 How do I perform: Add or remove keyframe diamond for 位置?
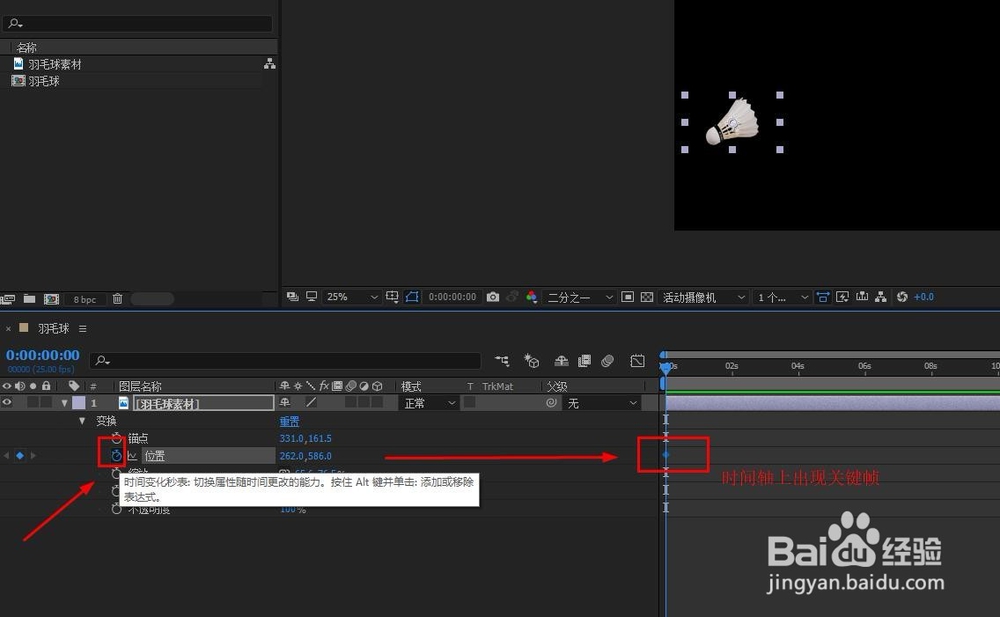(x=20, y=456)
